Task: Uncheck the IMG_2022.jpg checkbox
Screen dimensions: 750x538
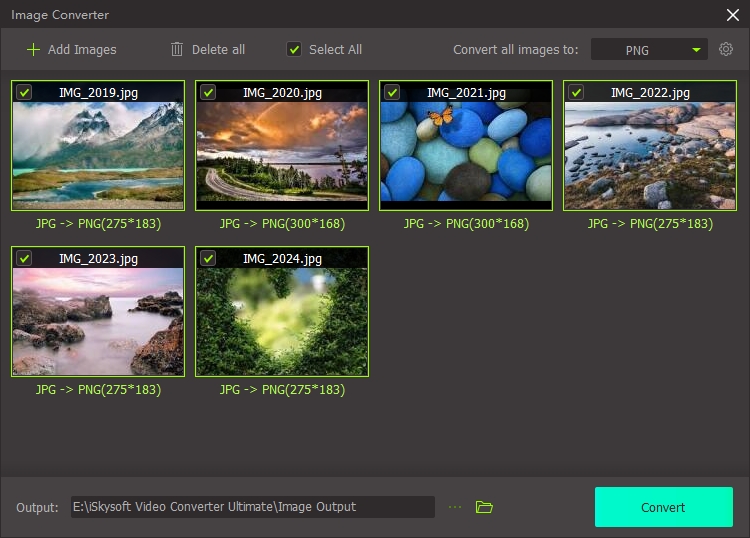Action: click(576, 92)
